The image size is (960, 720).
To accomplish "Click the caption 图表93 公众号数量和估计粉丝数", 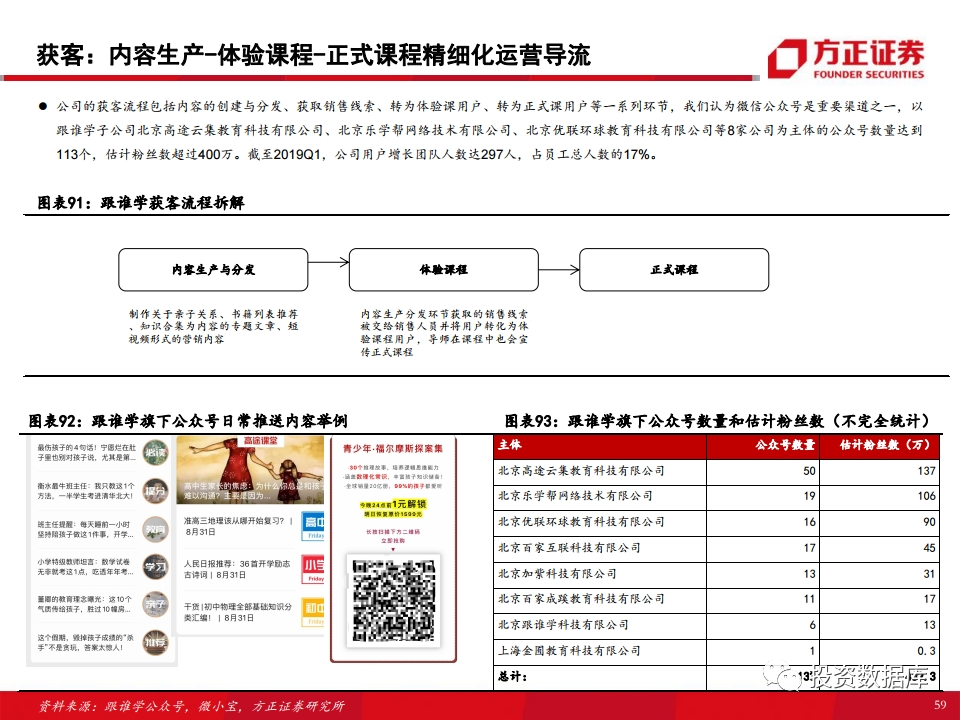I will tap(718, 421).
